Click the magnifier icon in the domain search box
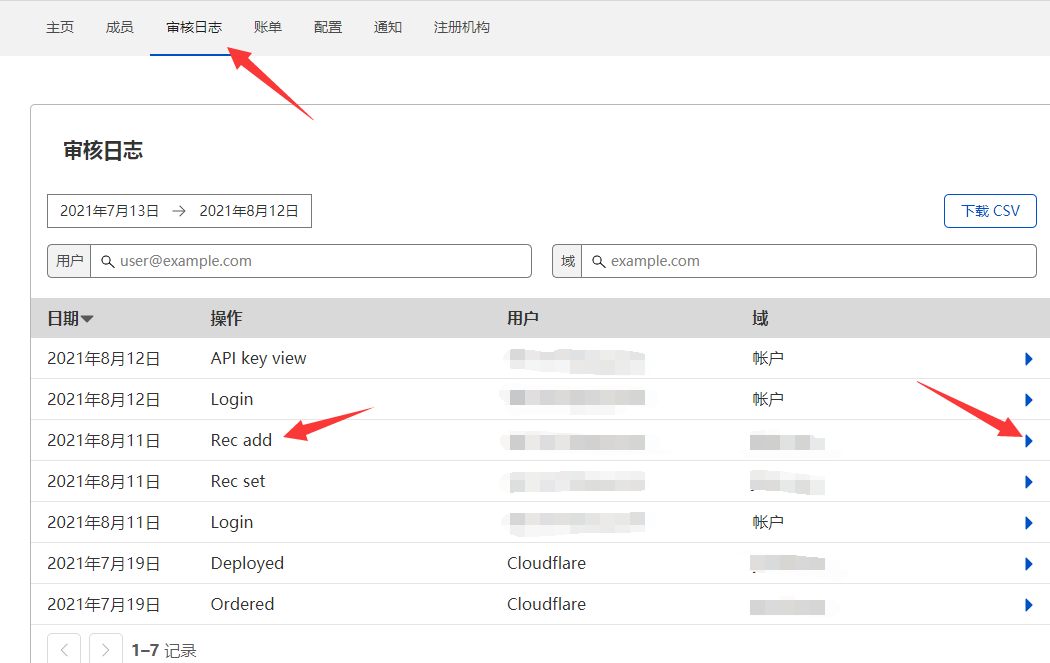The image size is (1050, 663). [597, 261]
